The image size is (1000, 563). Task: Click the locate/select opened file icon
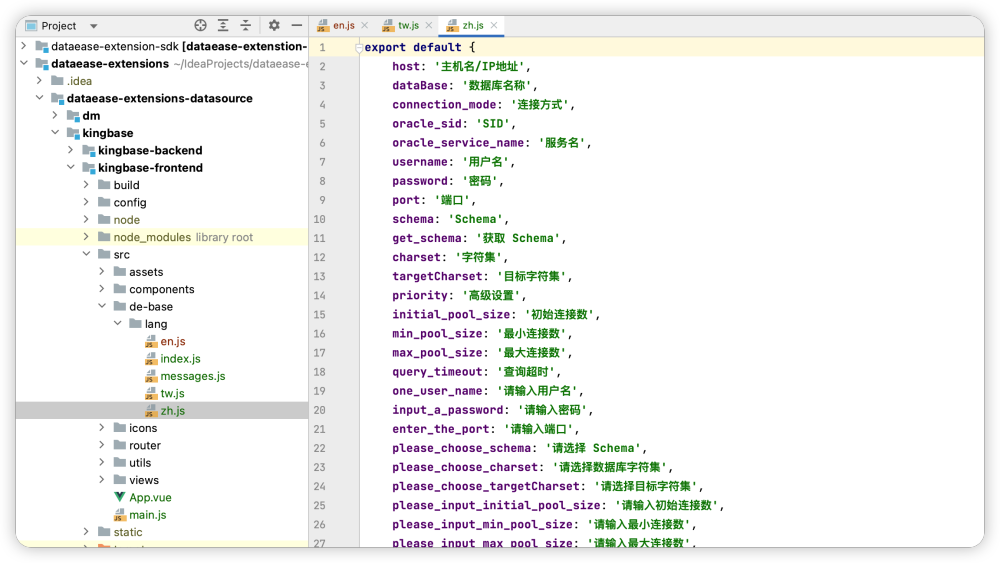pyautogui.click(x=200, y=26)
